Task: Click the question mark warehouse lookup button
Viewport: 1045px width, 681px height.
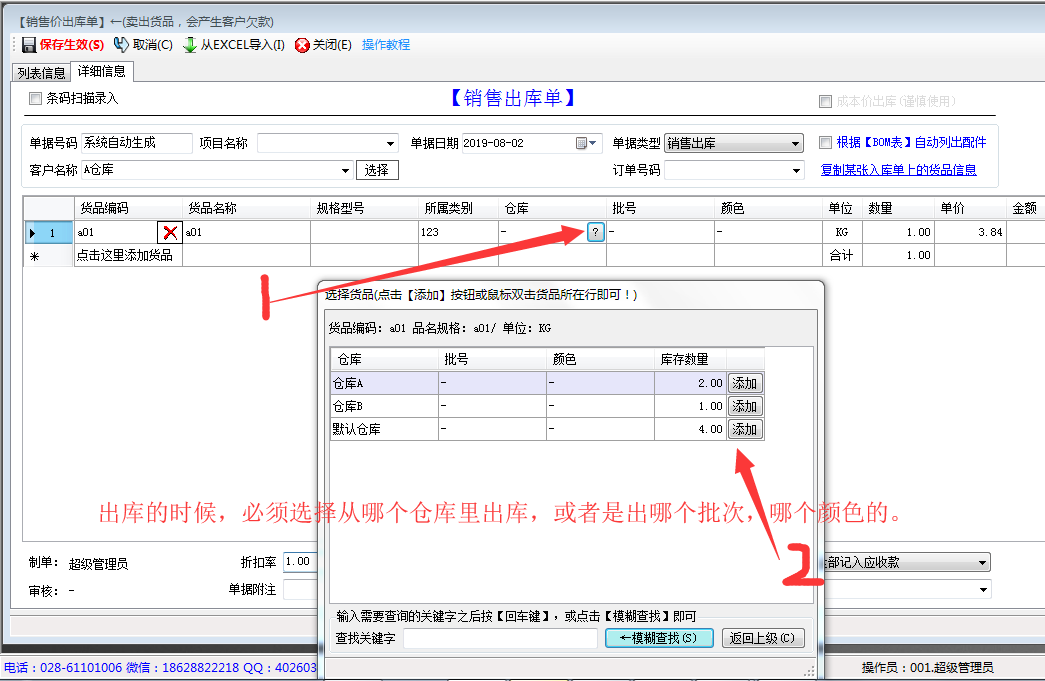Action: pos(595,232)
